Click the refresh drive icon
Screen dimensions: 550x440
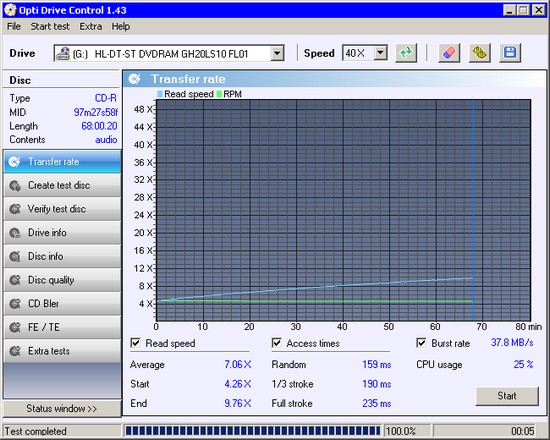(x=406, y=53)
